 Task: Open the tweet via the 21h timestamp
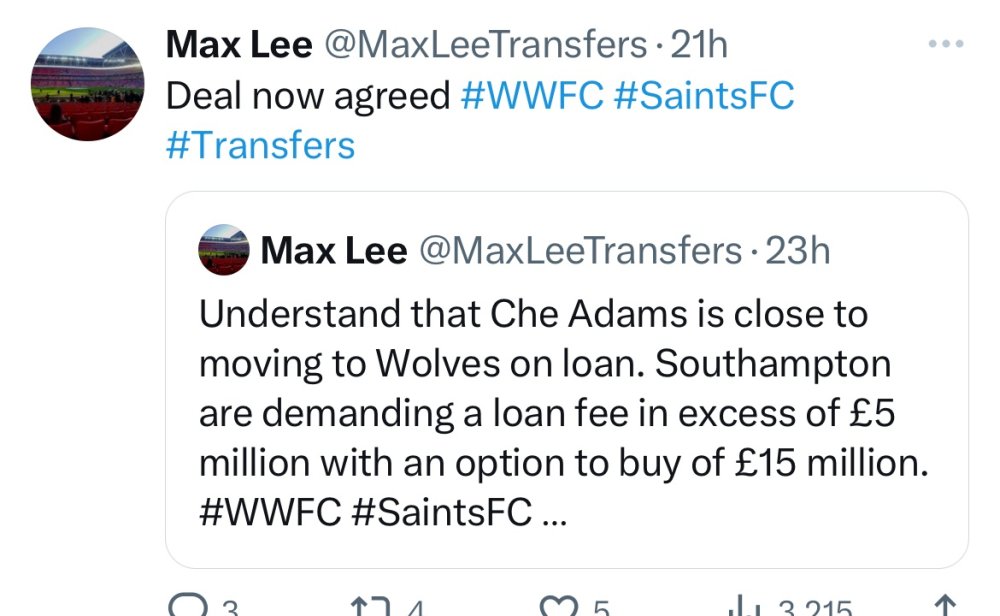tap(699, 44)
